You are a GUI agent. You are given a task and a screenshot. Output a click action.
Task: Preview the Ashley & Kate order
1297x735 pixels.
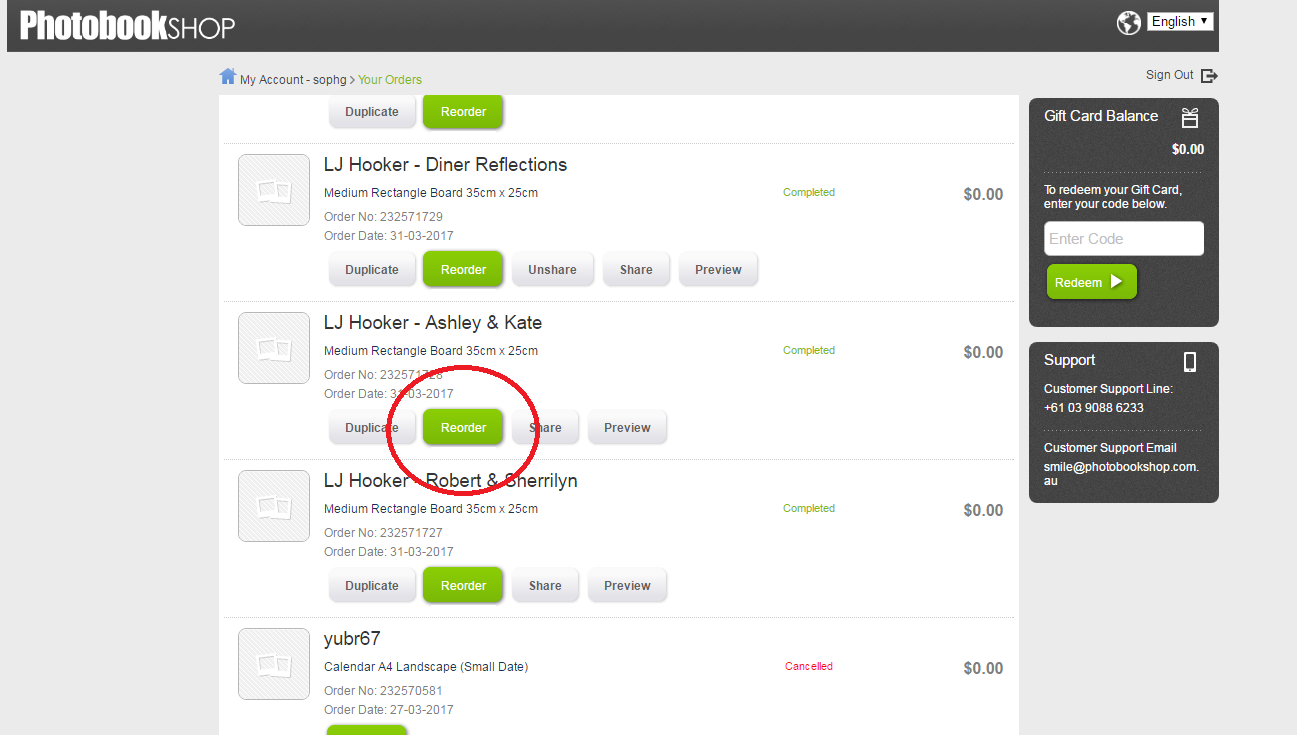[x=627, y=427]
